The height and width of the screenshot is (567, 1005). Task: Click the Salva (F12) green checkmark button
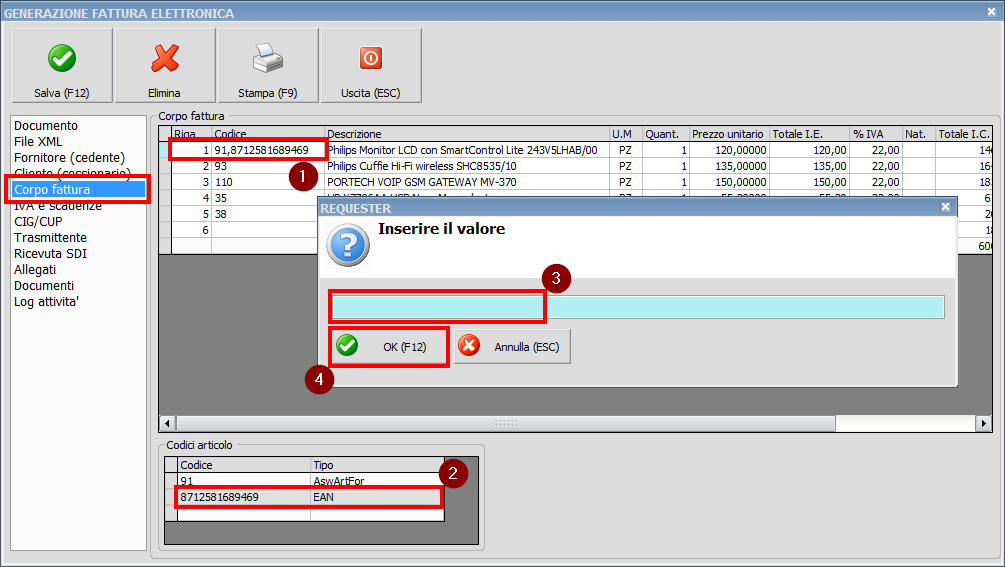coord(62,66)
